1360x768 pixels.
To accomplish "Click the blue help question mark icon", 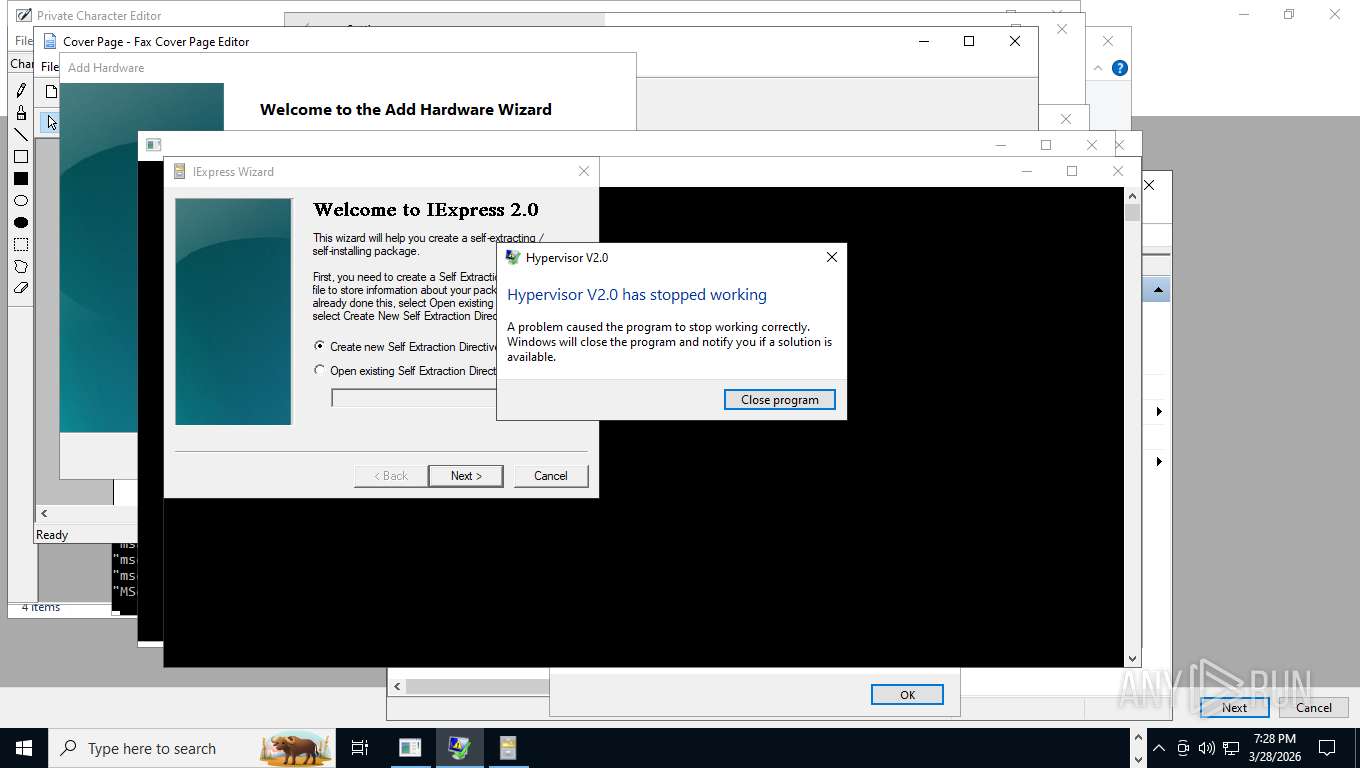I will (x=1120, y=68).
